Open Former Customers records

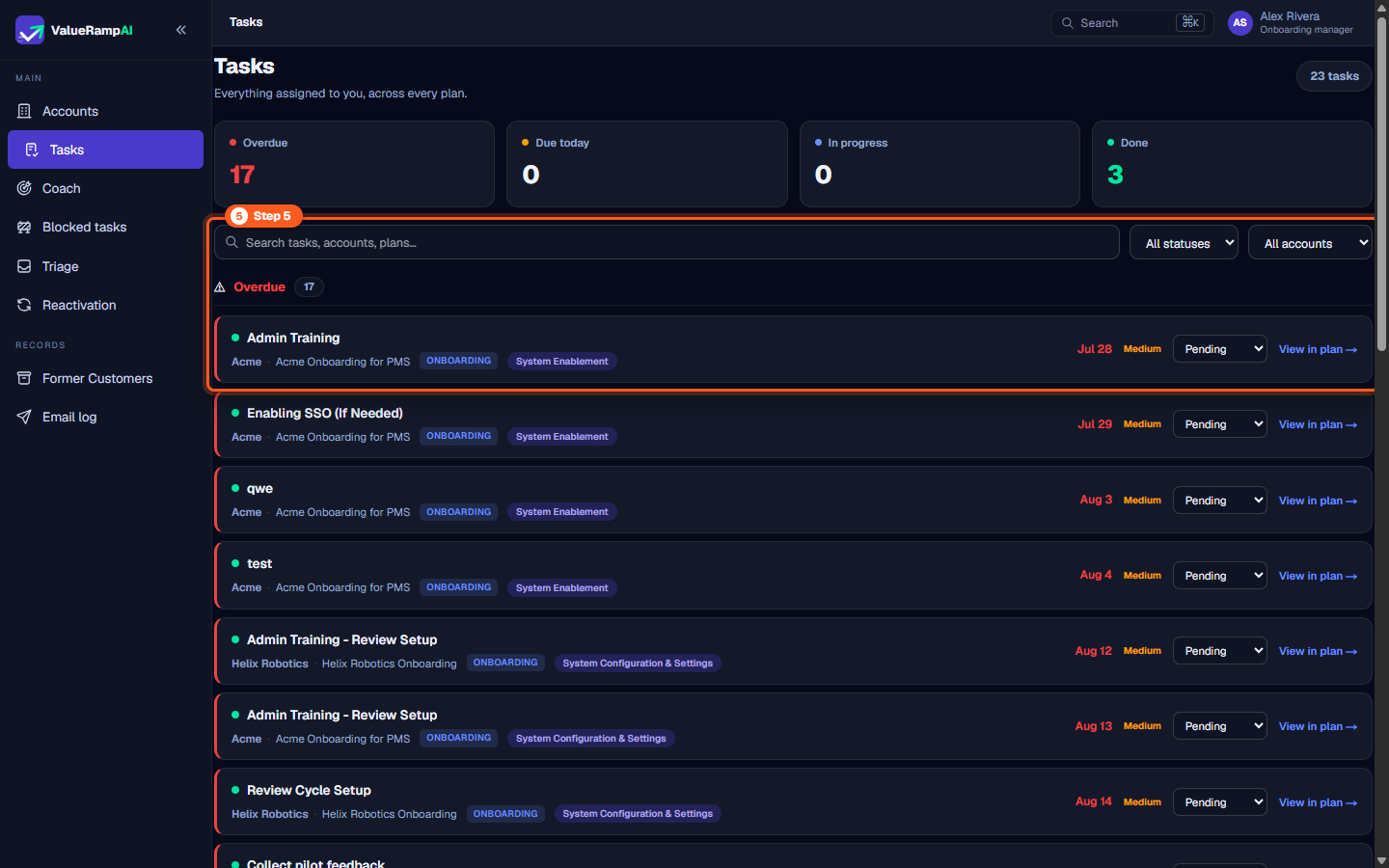105,378
